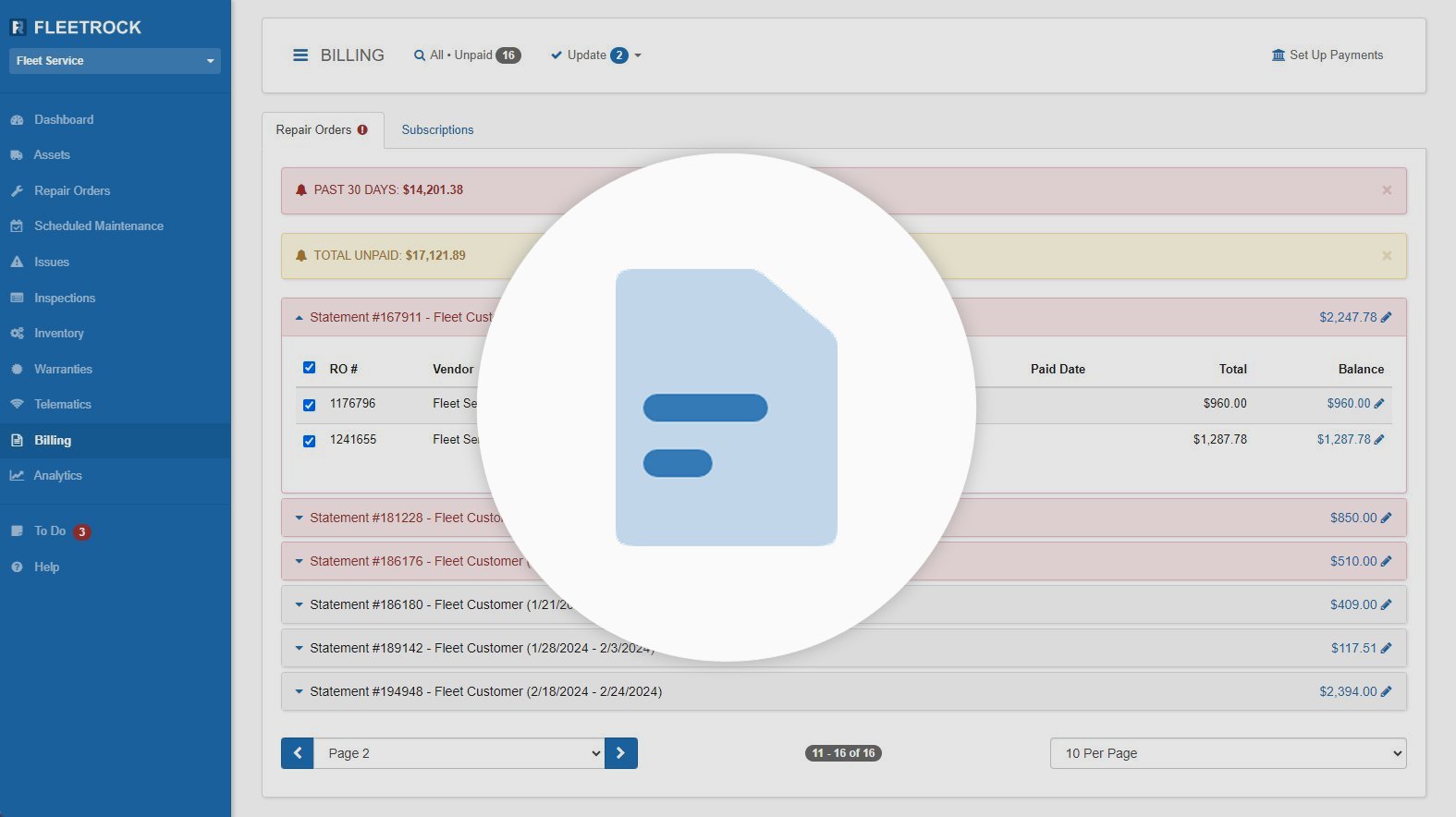Click the bank icon for Set Up Payments
The image size is (1456, 817).
pos(1279,55)
